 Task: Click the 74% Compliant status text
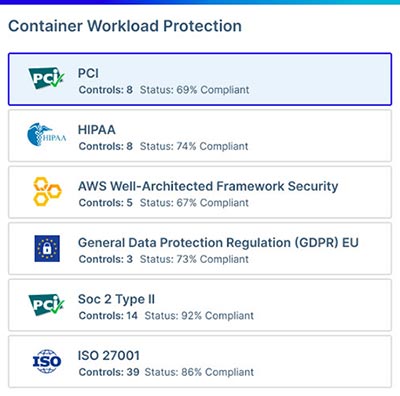tap(194, 146)
